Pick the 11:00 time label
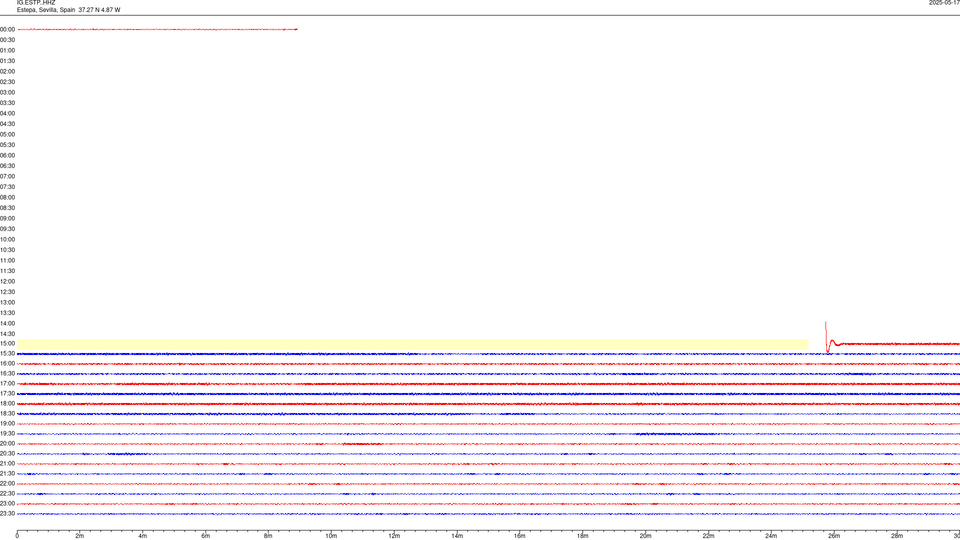 (7, 261)
